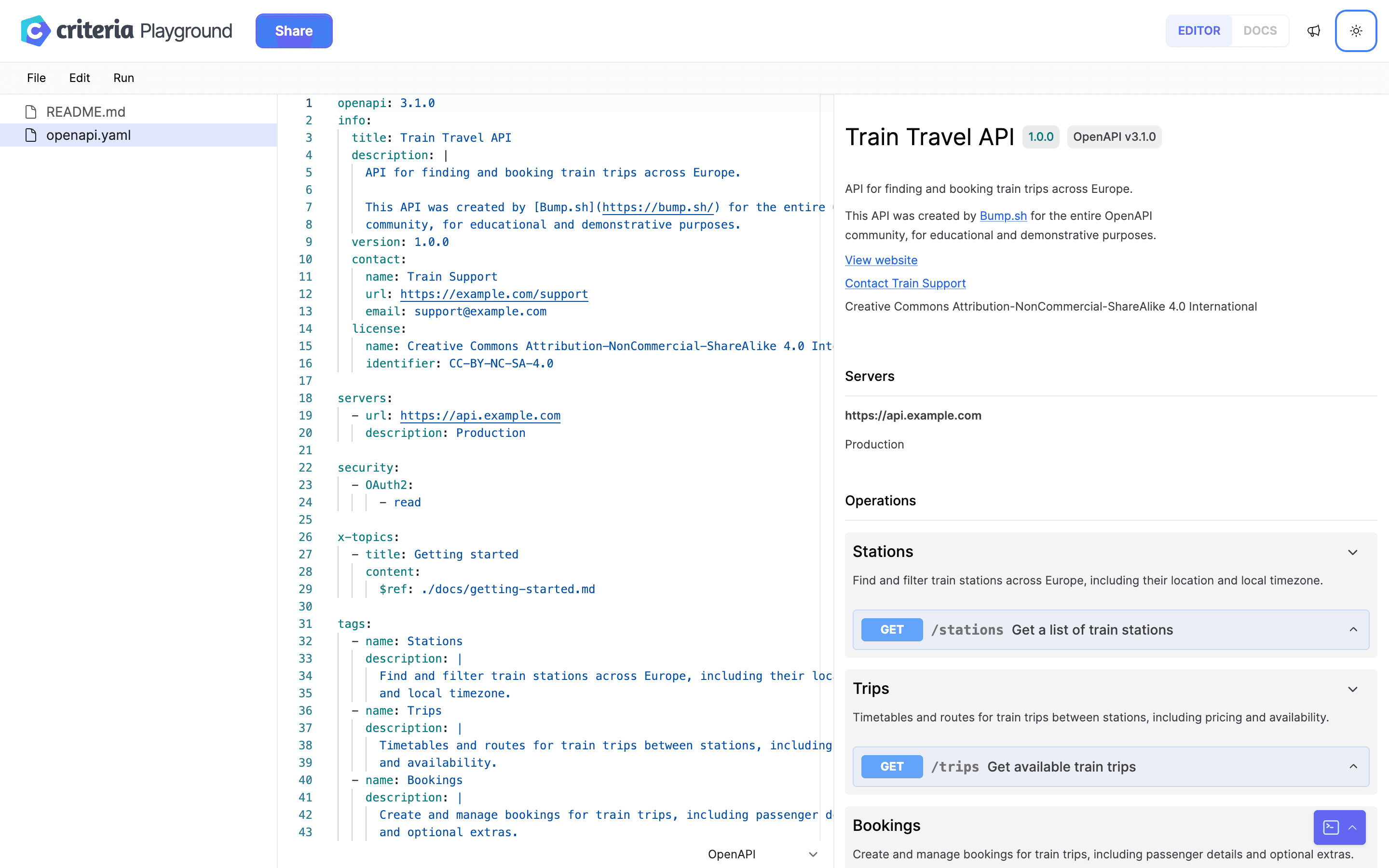
Task: Switch to the EDITOR tab
Action: coord(1199,30)
